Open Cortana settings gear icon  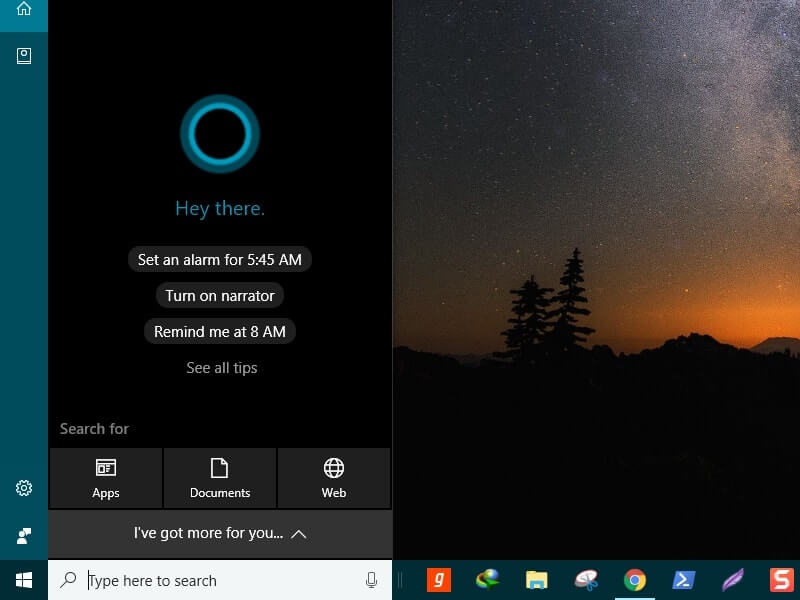(23, 488)
